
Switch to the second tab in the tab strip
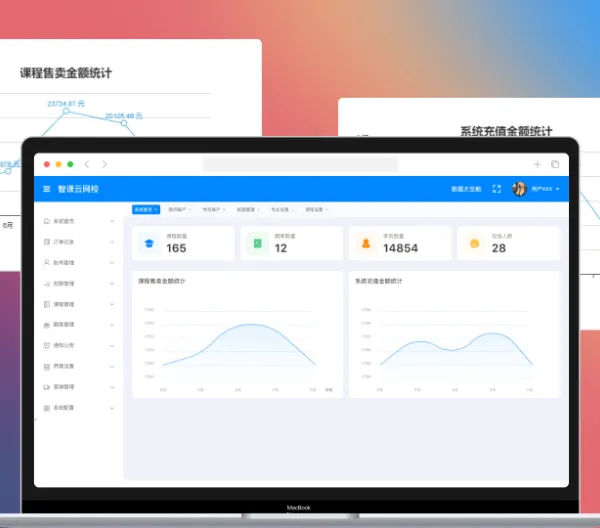pos(179,210)
